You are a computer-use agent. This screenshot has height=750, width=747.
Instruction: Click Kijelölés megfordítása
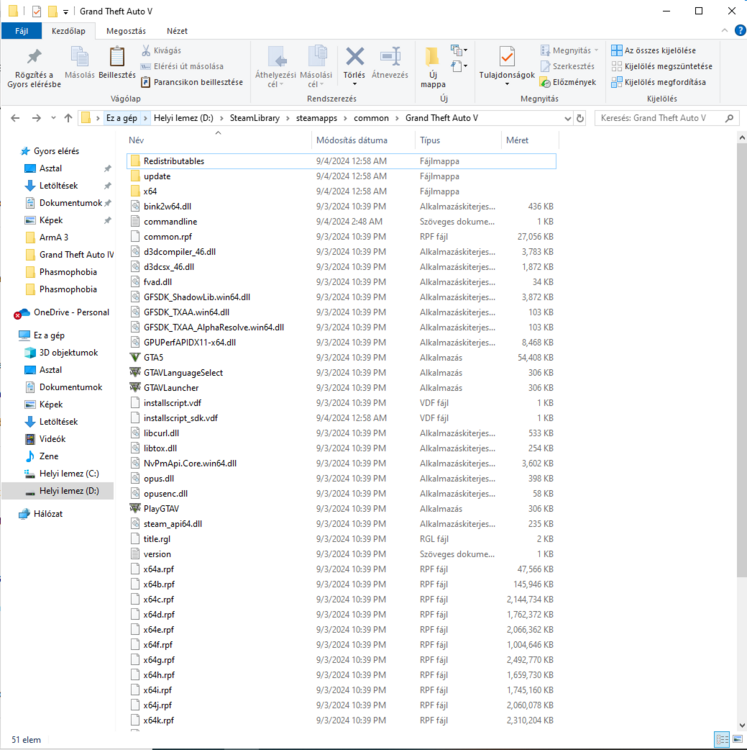point(659,82)
